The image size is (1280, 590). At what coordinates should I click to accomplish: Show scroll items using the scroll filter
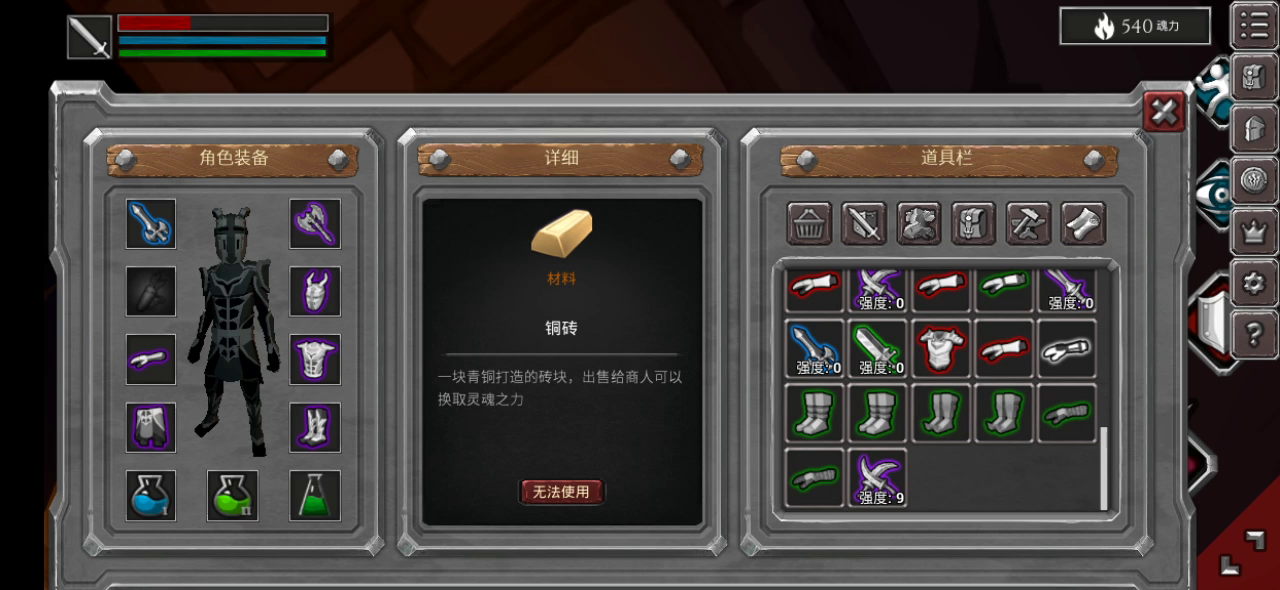[x=1083, y=224]
